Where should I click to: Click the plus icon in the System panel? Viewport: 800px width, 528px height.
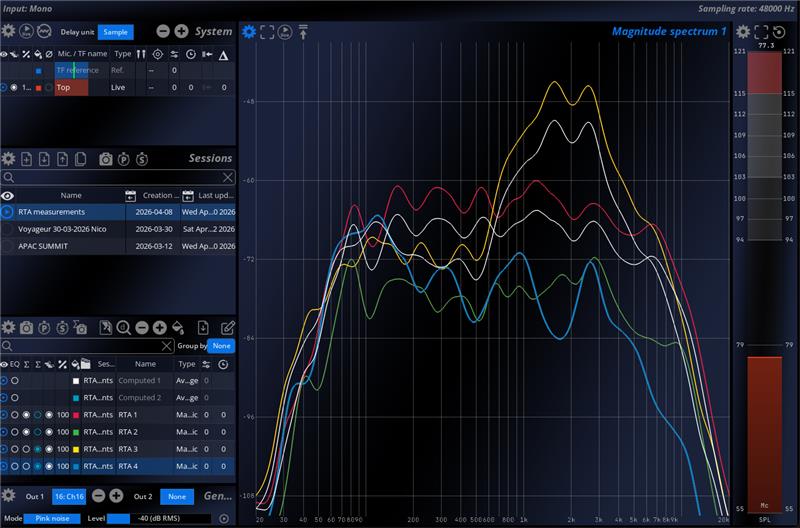pos(181,31)
